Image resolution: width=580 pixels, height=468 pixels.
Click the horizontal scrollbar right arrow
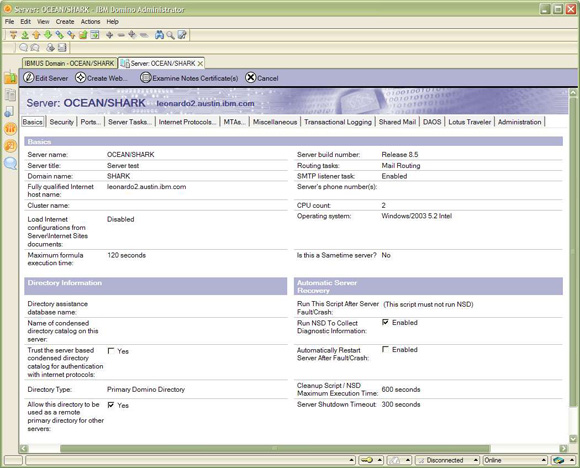tap(563, 448)
